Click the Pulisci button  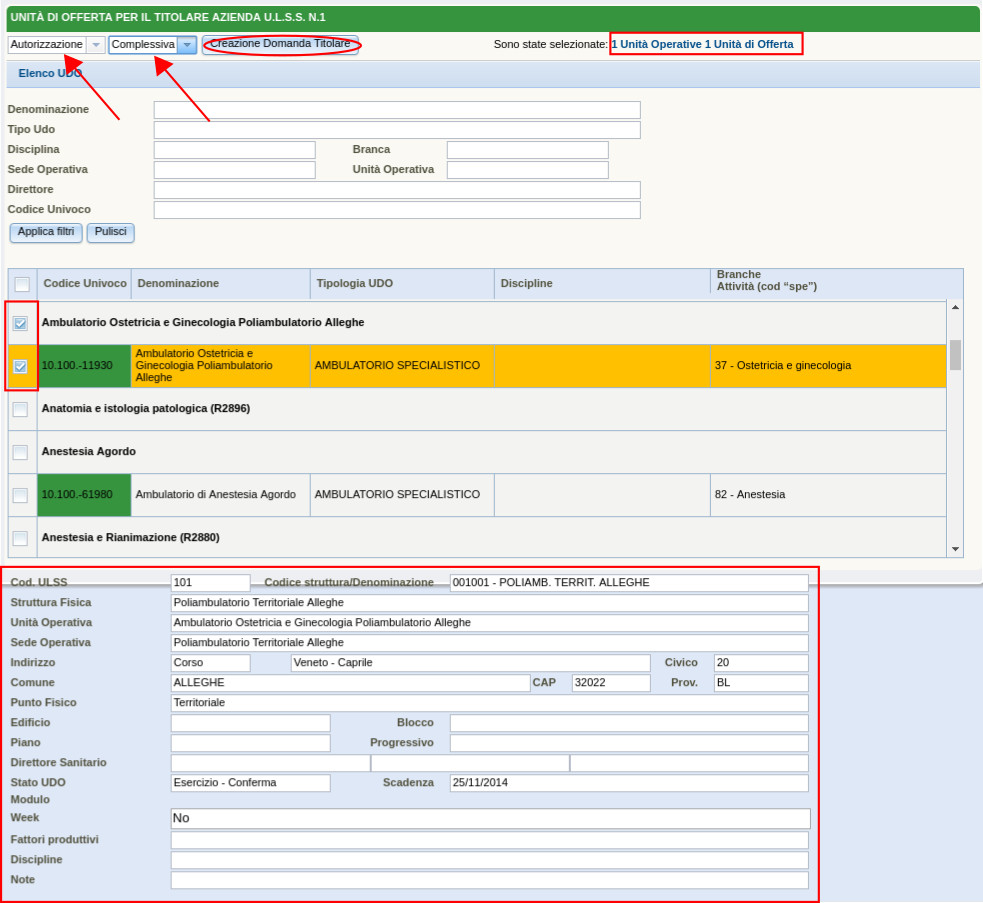[110, 232]
